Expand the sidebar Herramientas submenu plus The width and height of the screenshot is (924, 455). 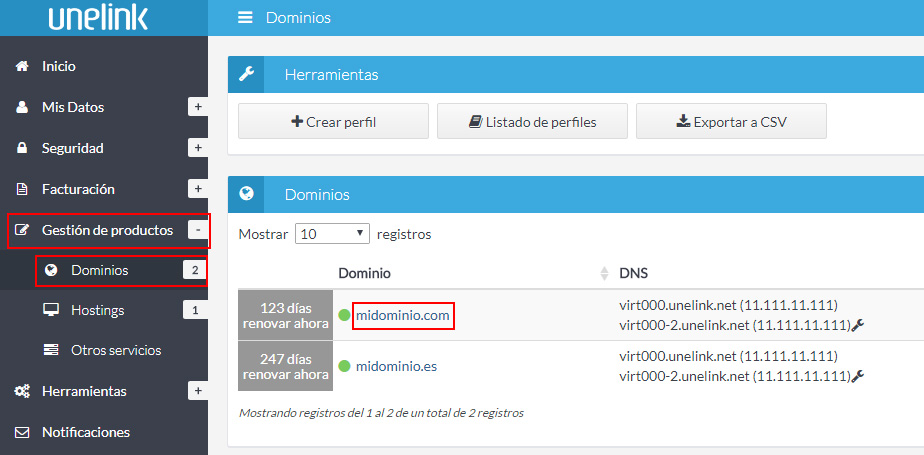198,391
